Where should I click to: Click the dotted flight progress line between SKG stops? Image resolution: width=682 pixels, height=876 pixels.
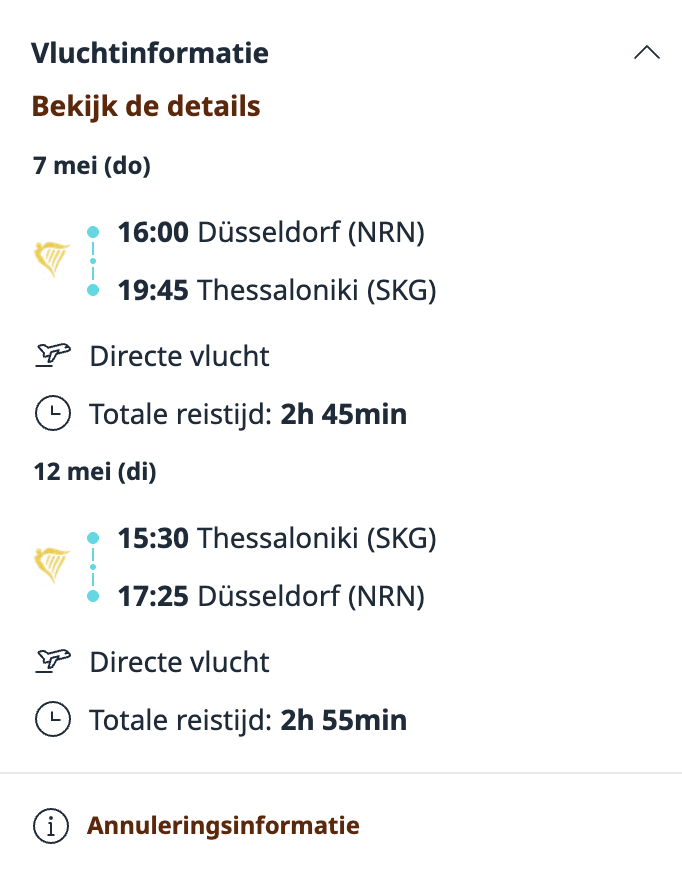[94, 566]
